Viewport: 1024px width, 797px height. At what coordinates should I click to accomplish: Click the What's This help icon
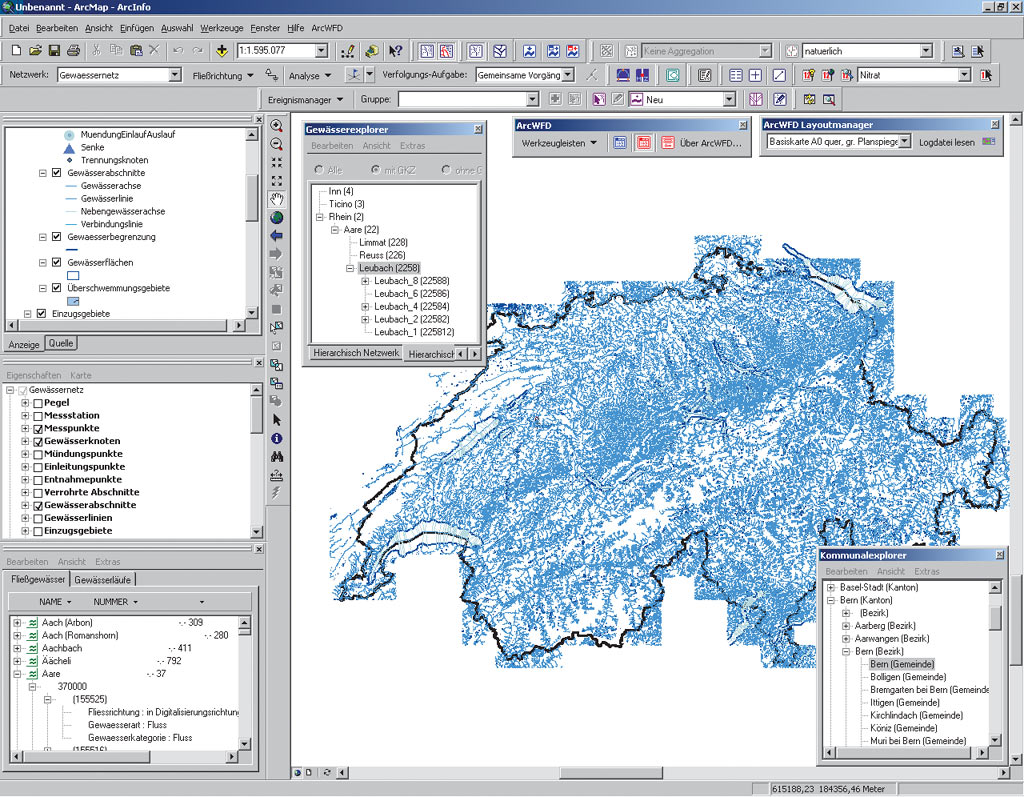[x=395, y=50]
